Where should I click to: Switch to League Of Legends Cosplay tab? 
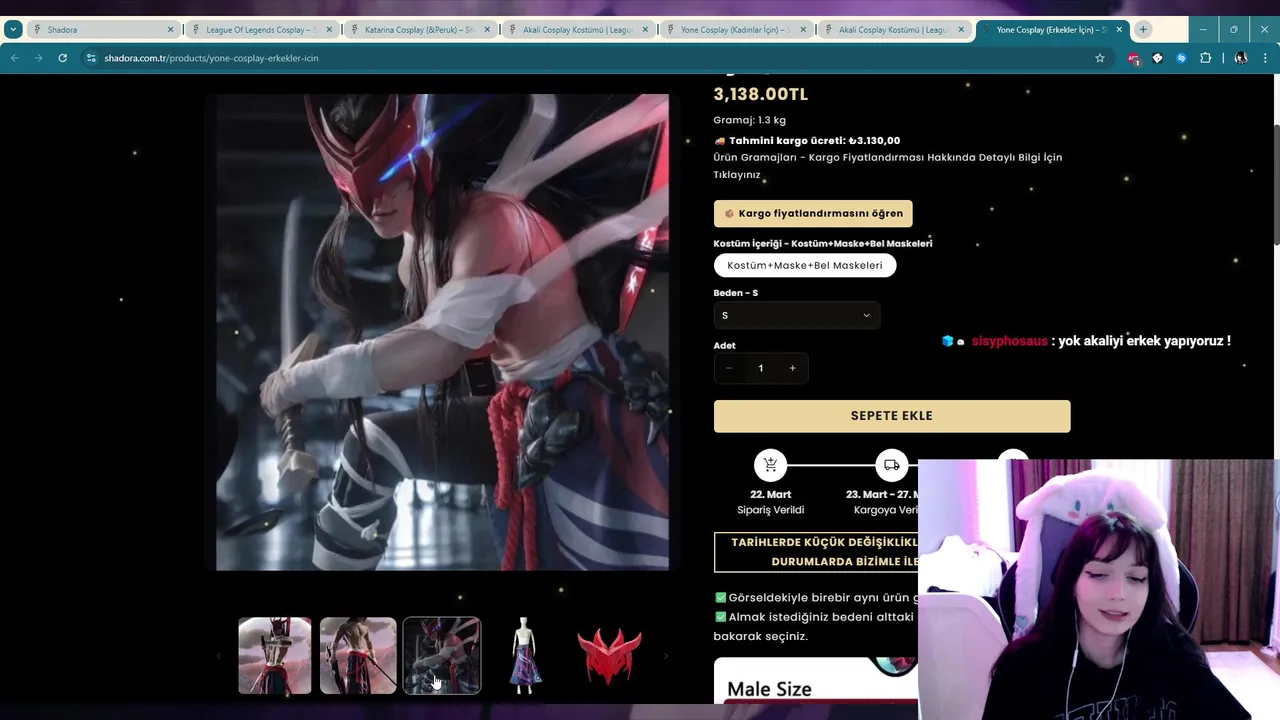coord(261,30)
